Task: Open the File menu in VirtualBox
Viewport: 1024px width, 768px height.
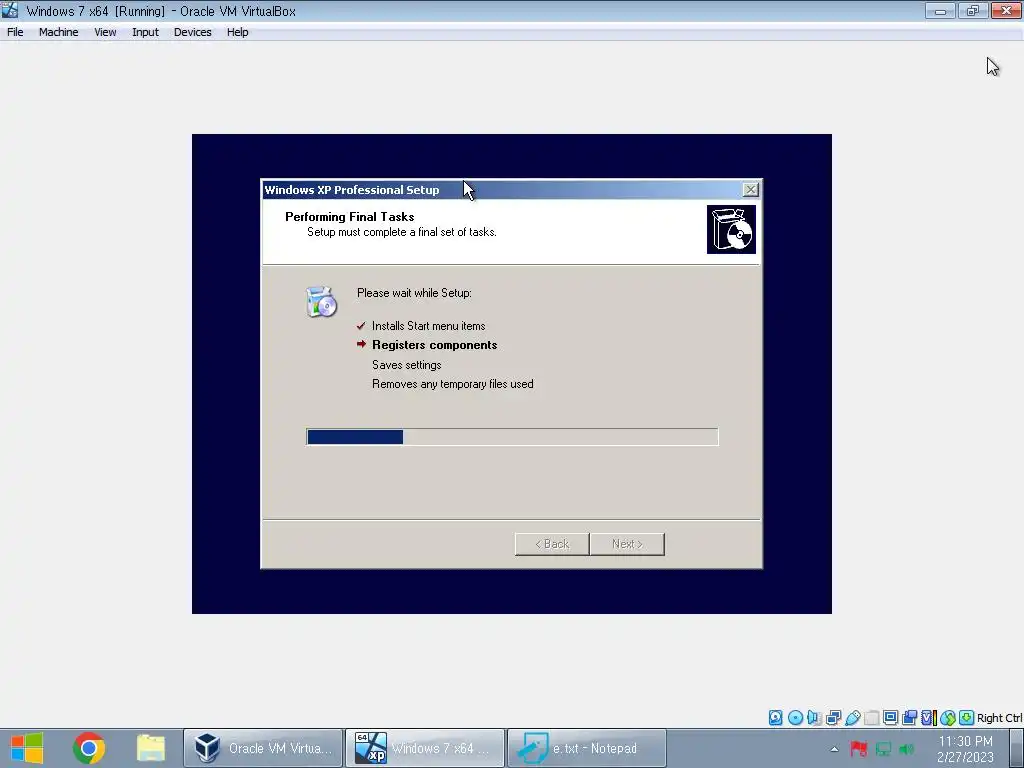Action: click(15, 32)
